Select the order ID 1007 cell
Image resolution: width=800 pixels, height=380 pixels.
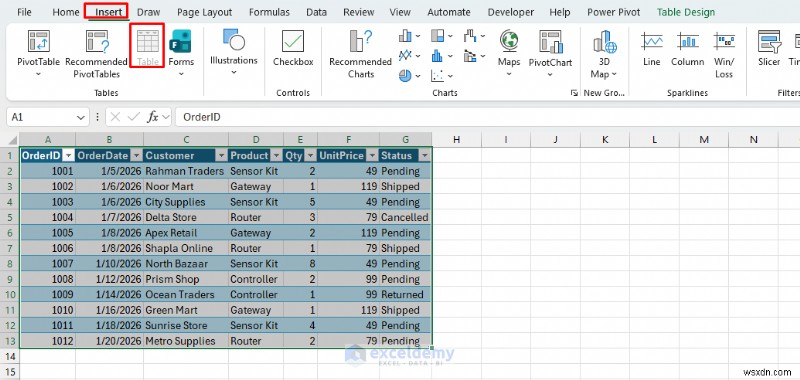tap(47, 264)
